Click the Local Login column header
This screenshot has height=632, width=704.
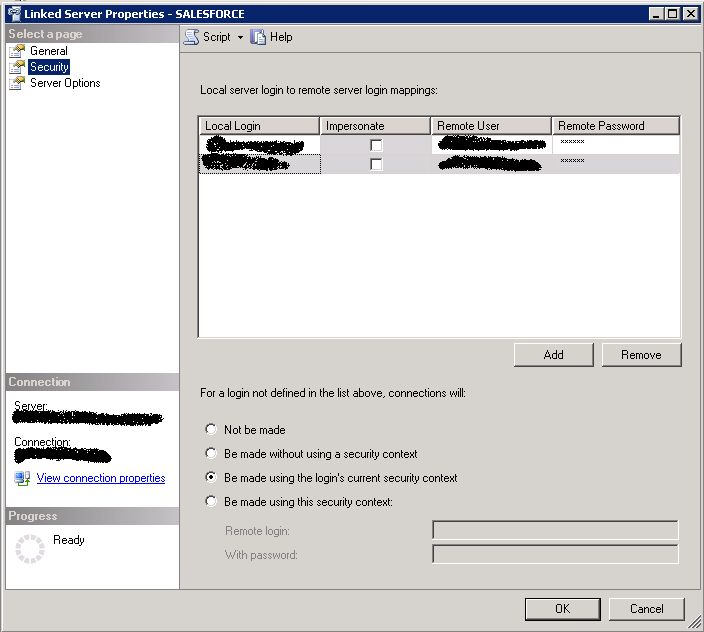(x=259, y=126)
